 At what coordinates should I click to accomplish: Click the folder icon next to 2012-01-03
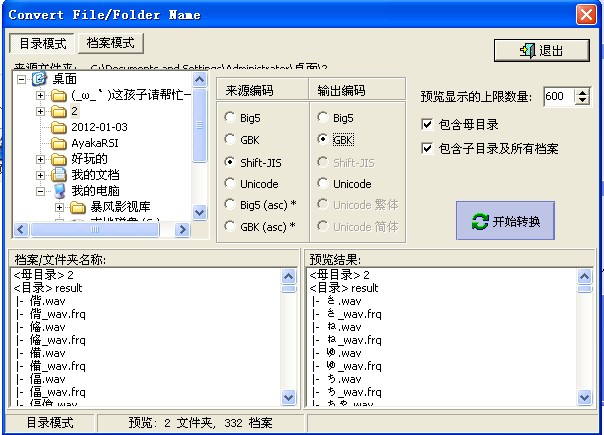point(59,127)
